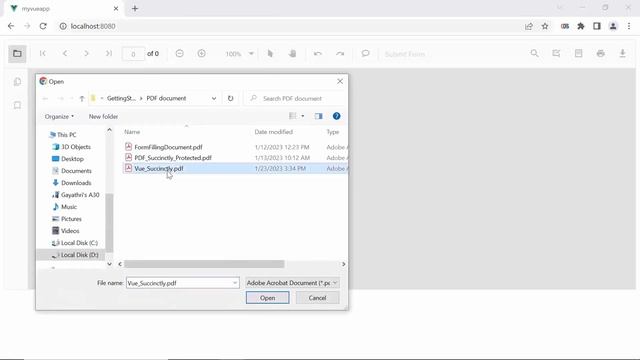This screenshot has height=360, width=640.
Task: Select Videos in the navigation tree
Action: pos(66,231)
